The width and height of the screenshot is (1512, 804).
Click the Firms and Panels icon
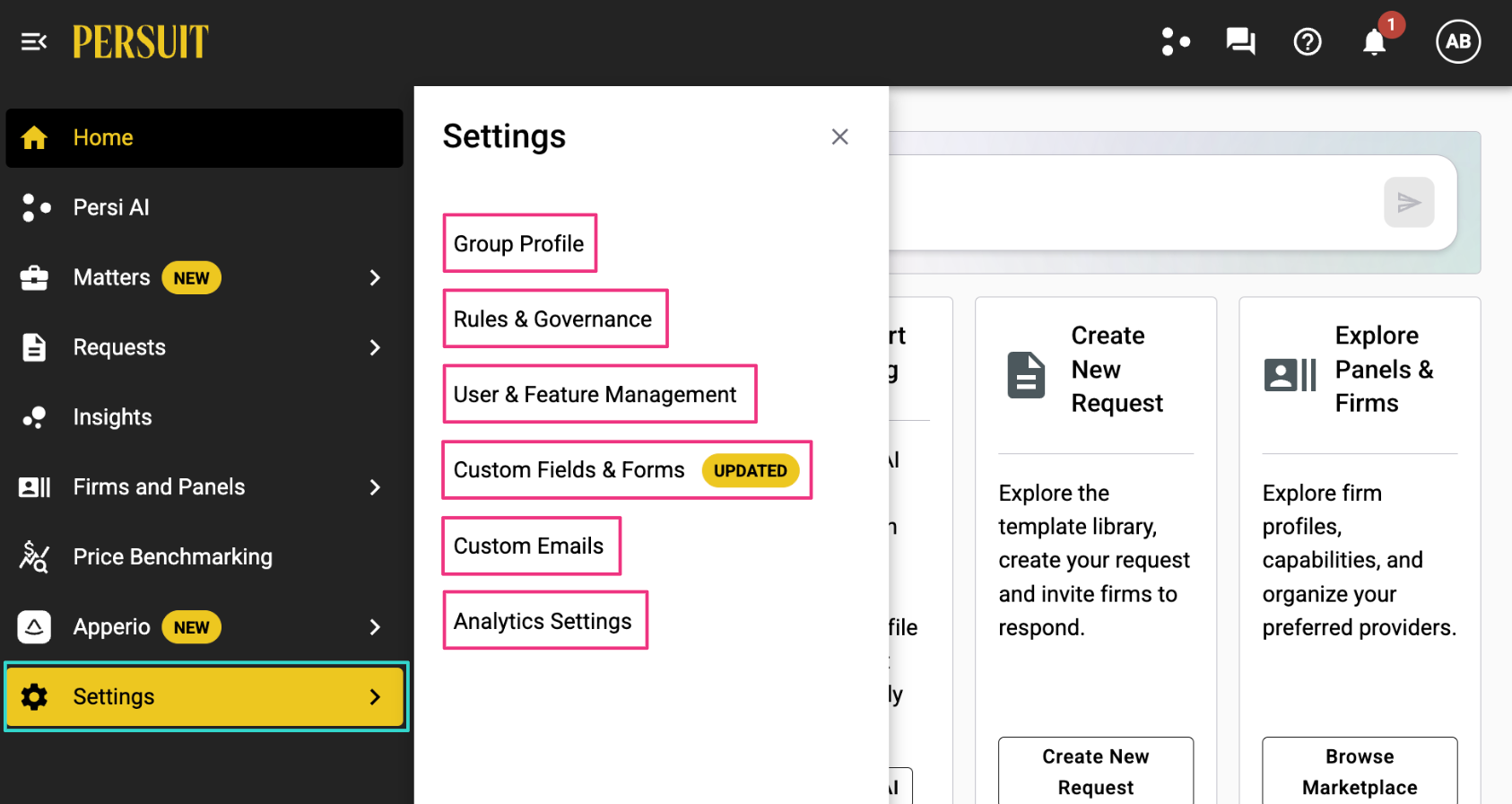34,487
